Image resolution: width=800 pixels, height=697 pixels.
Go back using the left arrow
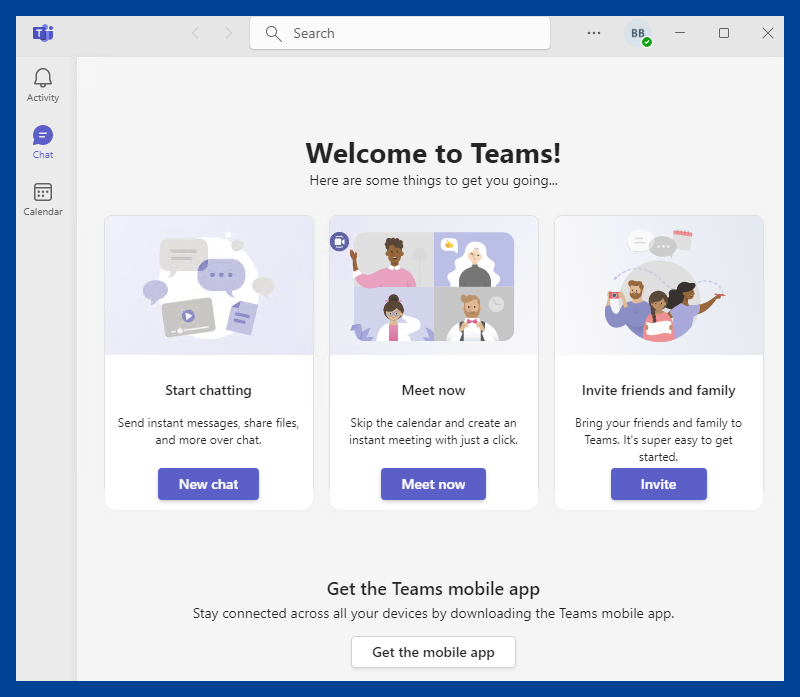pos(196,33)
